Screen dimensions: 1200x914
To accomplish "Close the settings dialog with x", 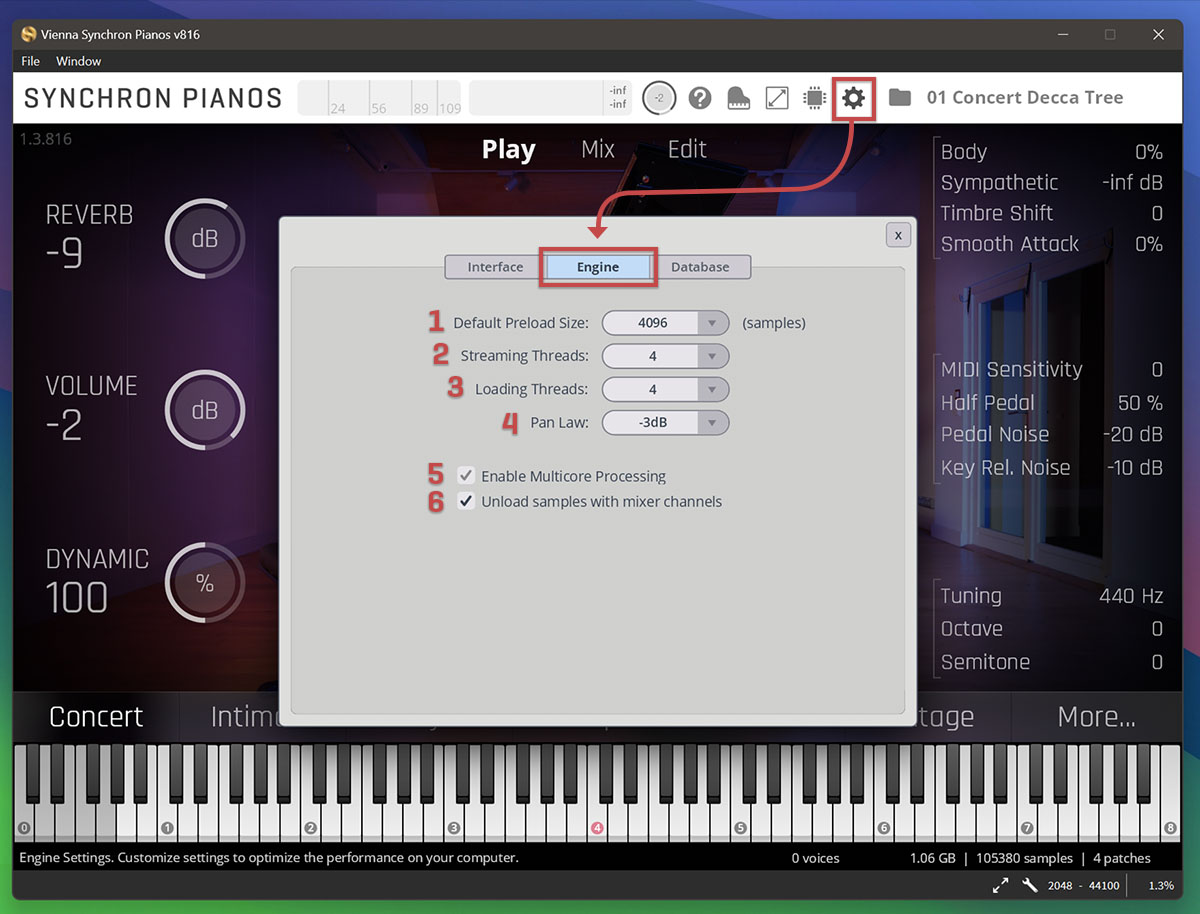I will tap(898, 235).
